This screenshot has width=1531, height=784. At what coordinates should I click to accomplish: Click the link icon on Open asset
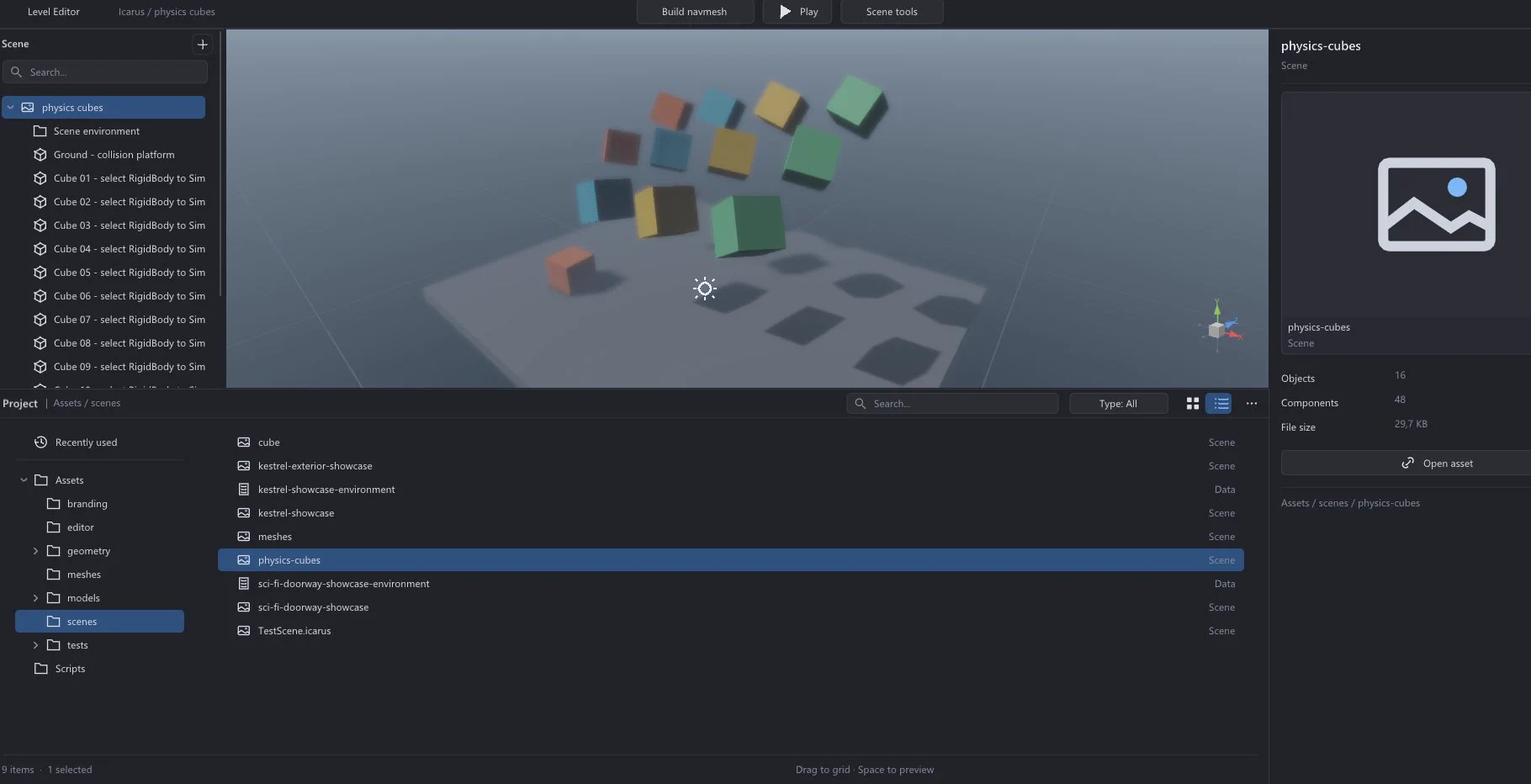coord(1407,464)
